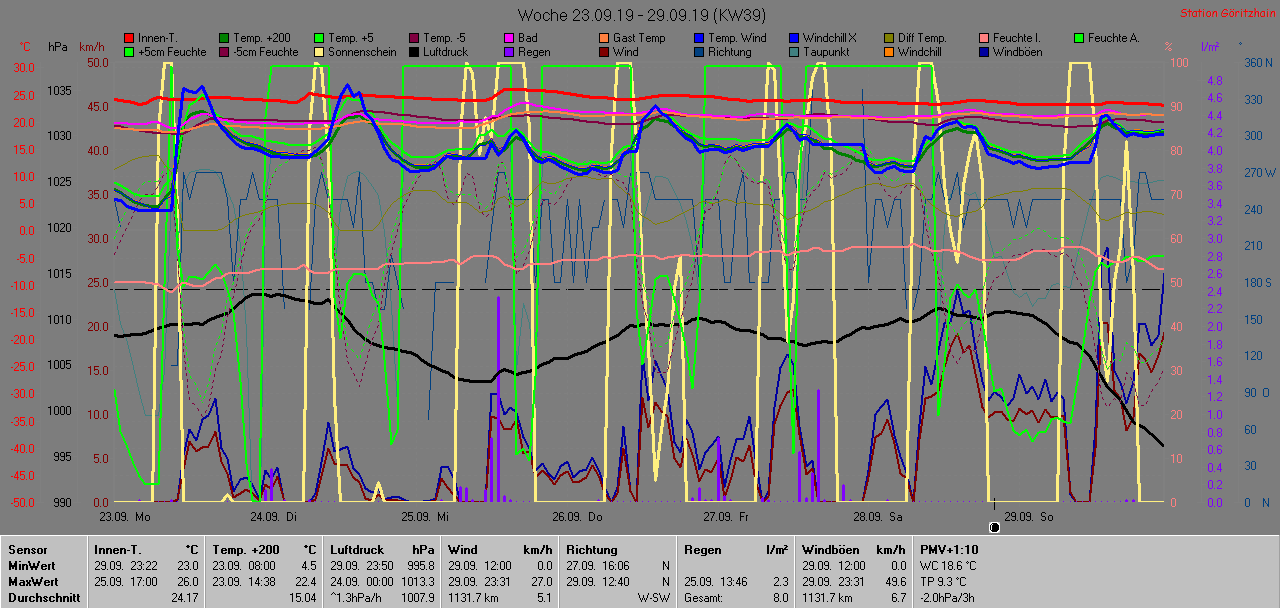
Task: Click the '90 O' direction axis label
Action: [x=1257, y=393]
